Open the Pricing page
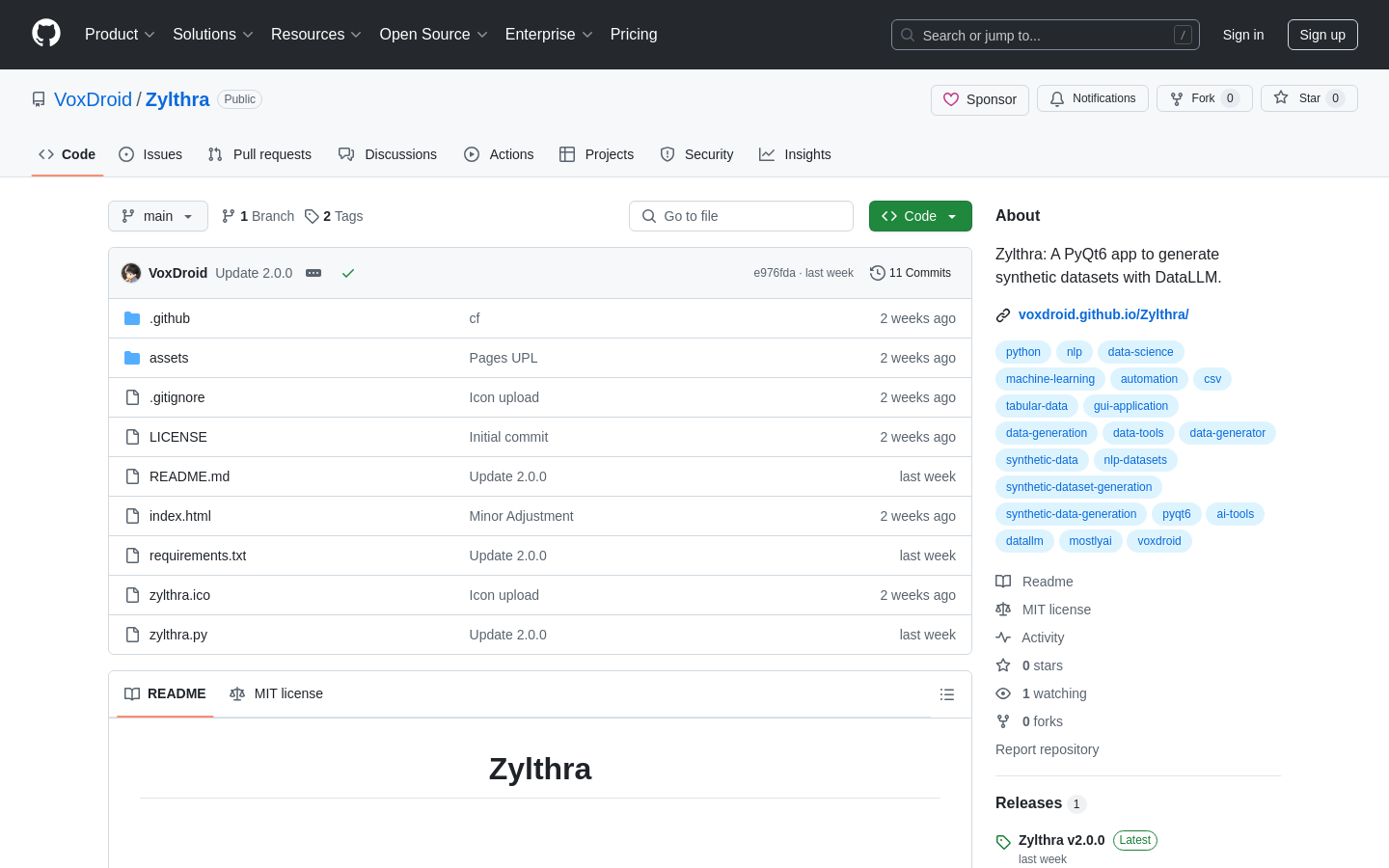This screenshot has width=1389, height=868. [634, 35]
